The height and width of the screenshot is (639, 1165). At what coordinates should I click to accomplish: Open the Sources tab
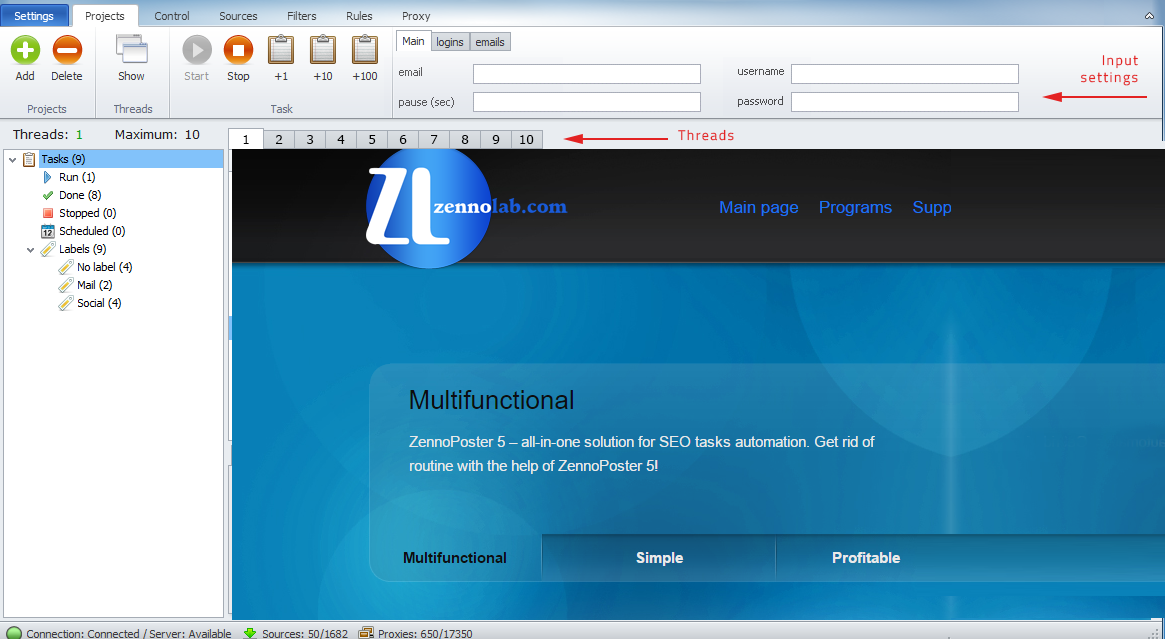[238, 16]
